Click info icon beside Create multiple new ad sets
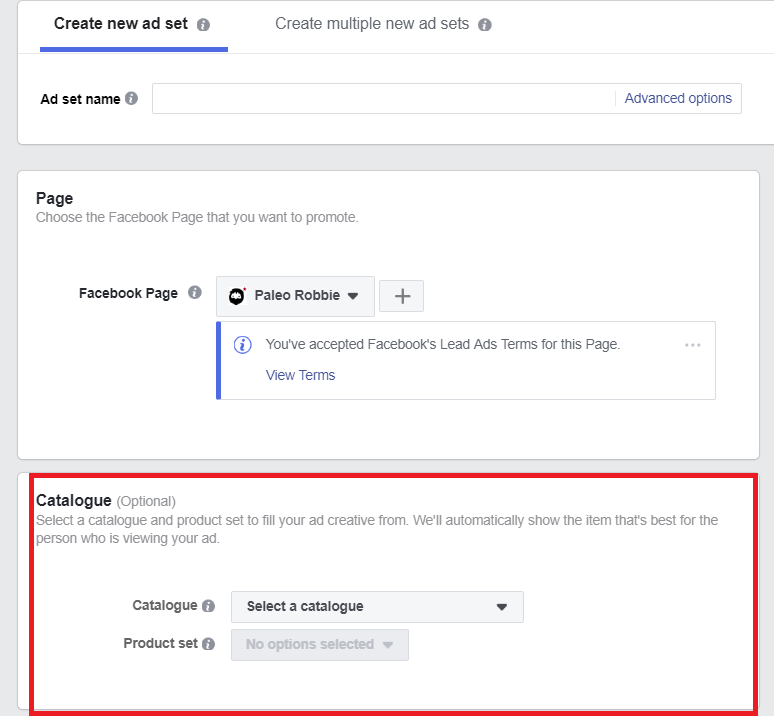Image resolution: width=774 pixels, height=716 pixels. tap(485, 25)
